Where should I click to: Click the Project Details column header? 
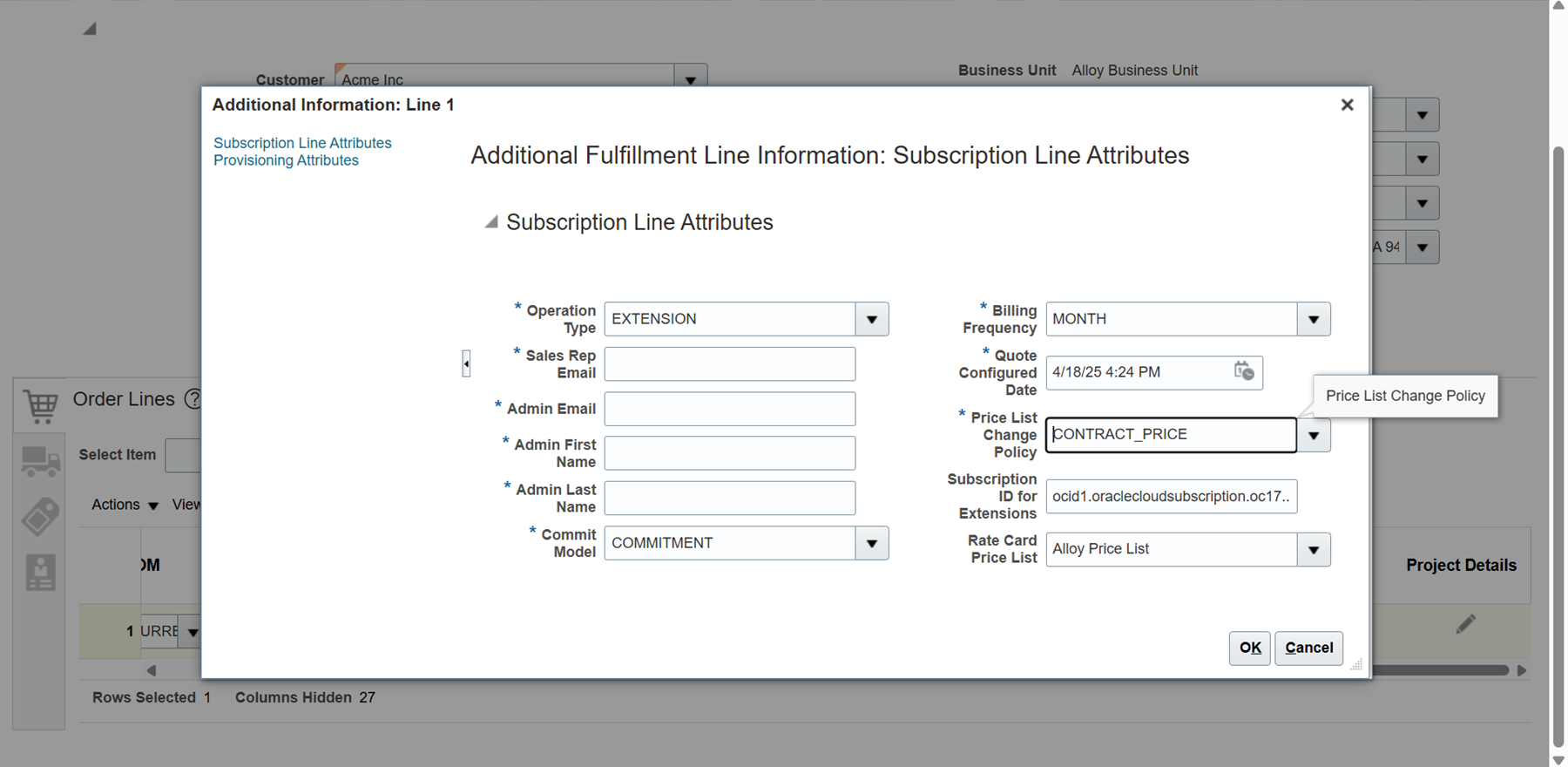point(1461,565)
